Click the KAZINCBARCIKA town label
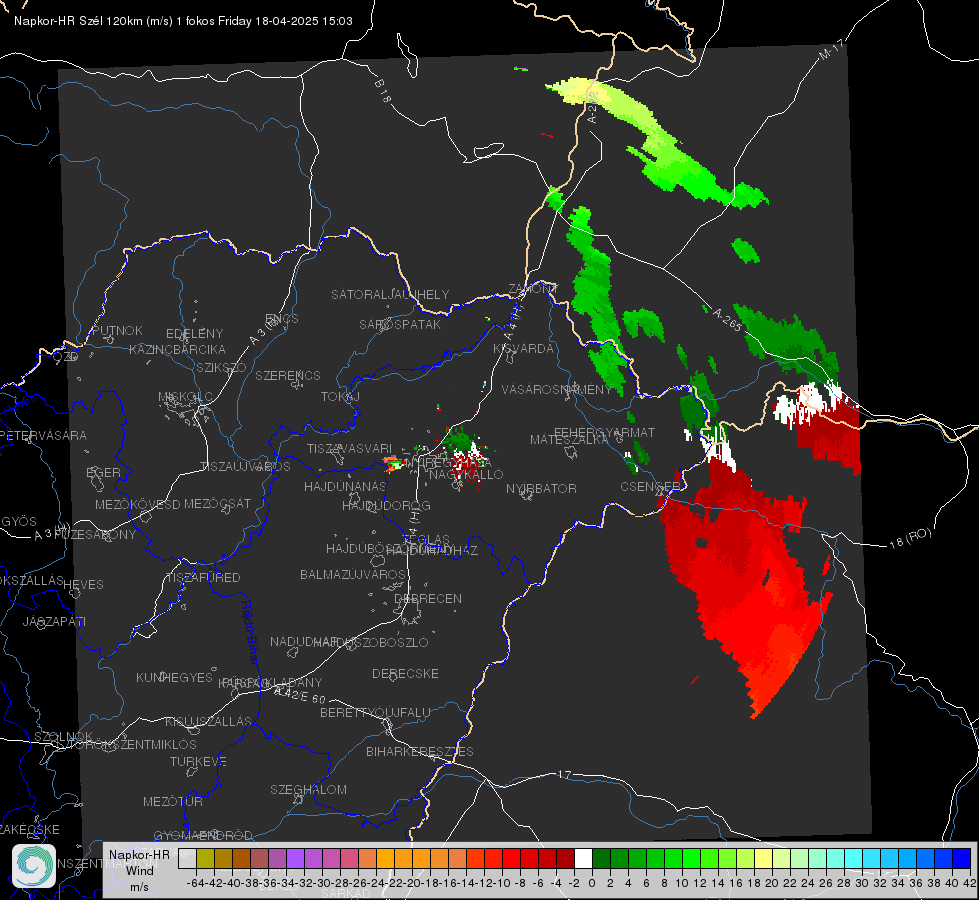This screenshot has width=979, height=900. 177,350
